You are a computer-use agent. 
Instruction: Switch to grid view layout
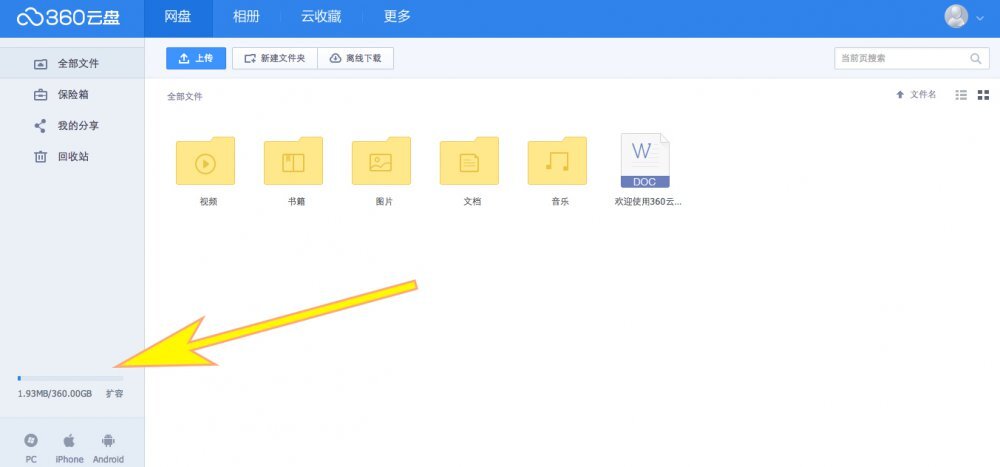coord(983,95)
